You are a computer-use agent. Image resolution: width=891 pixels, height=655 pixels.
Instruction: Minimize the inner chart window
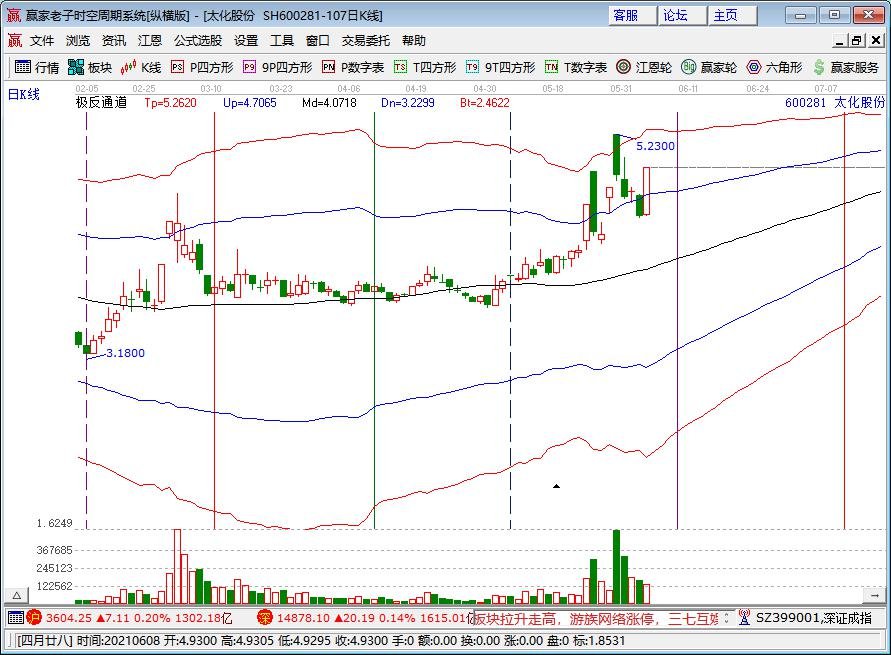pyautogui.click(x=840, y=40)
